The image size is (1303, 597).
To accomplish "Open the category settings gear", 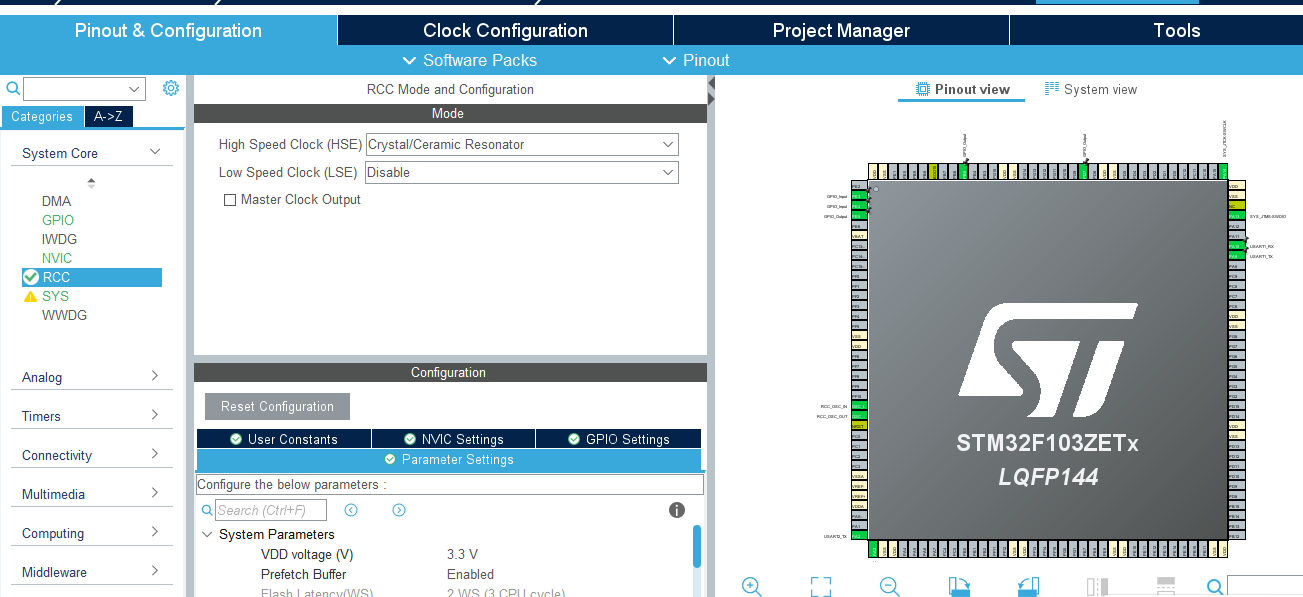I will pyautogui.click(x=171, y=88).
